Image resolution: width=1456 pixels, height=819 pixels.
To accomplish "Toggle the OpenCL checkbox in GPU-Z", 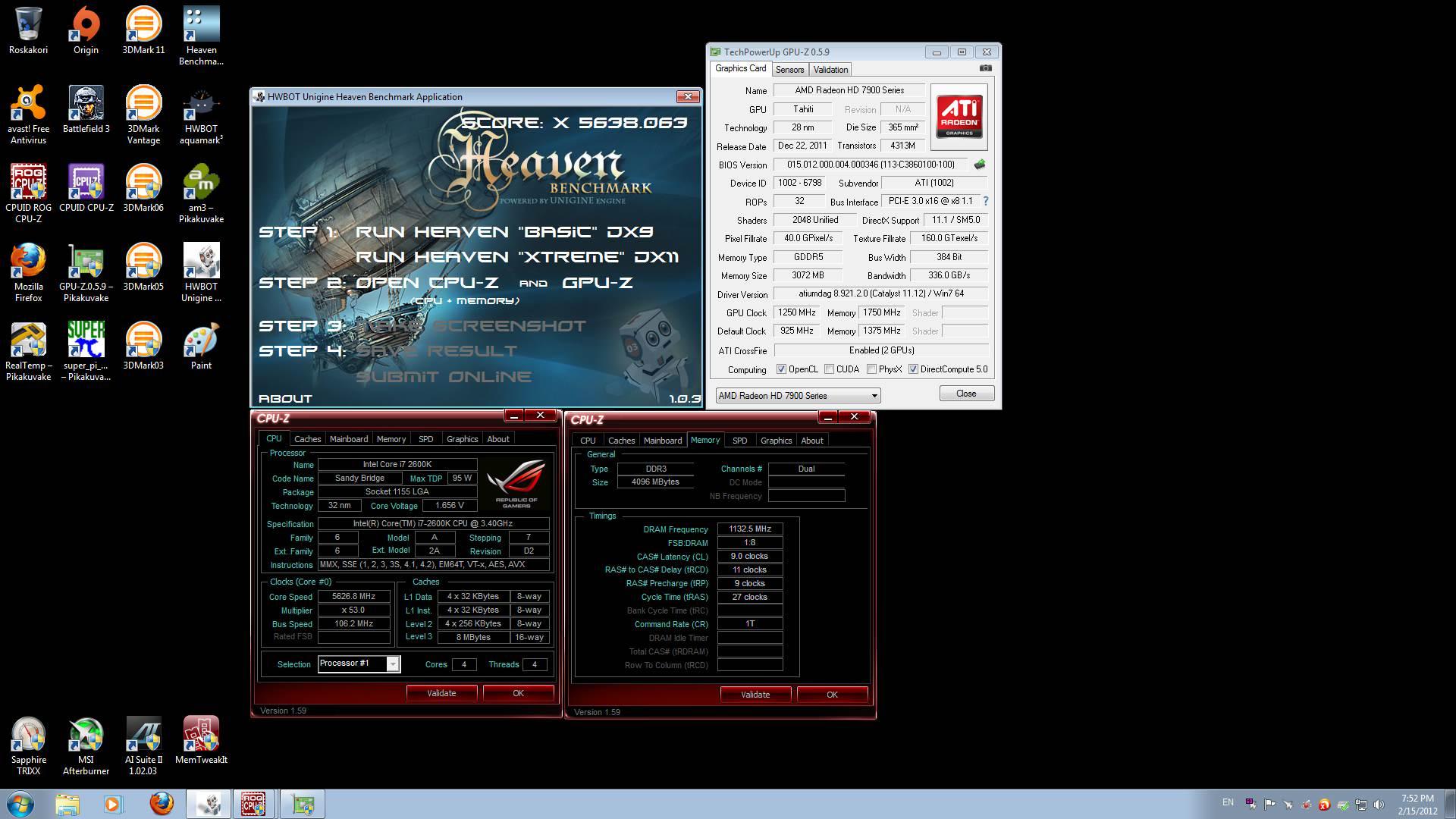I will pos(781,369).
